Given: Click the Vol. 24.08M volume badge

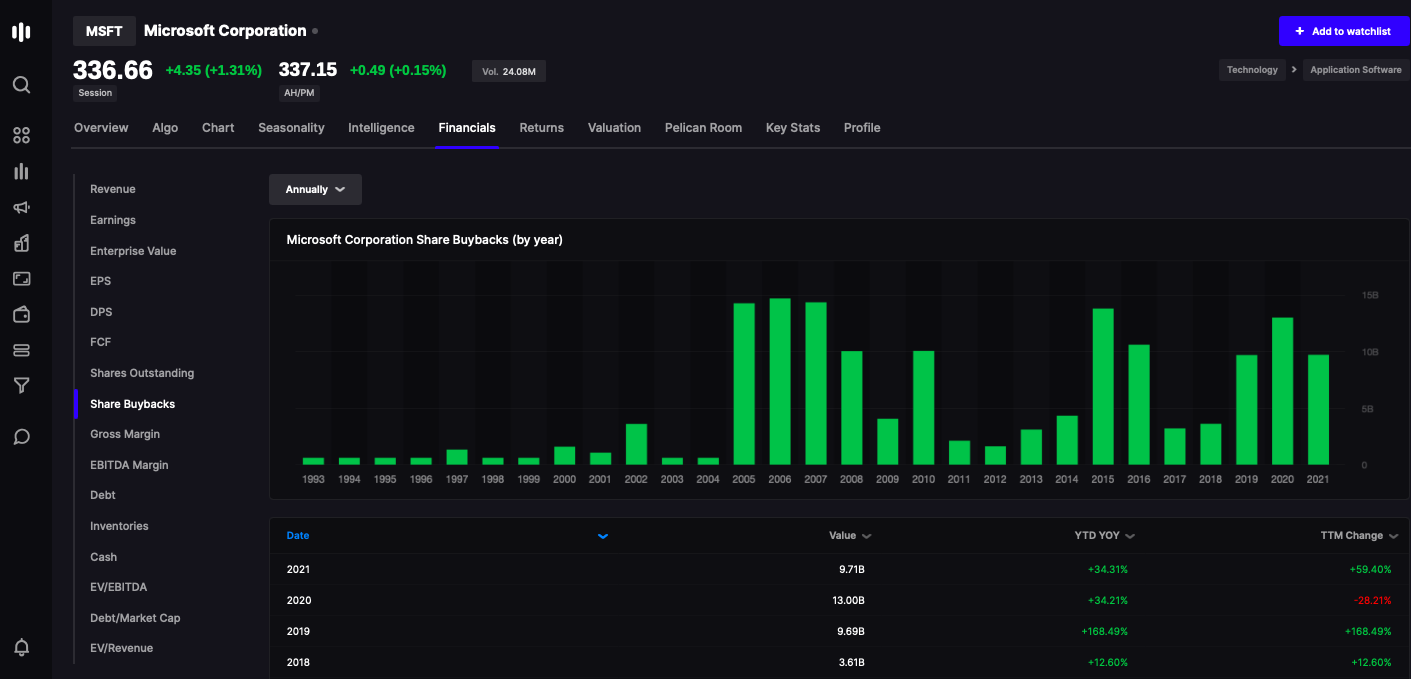Looking at the screenshot, I should point(509,71).
